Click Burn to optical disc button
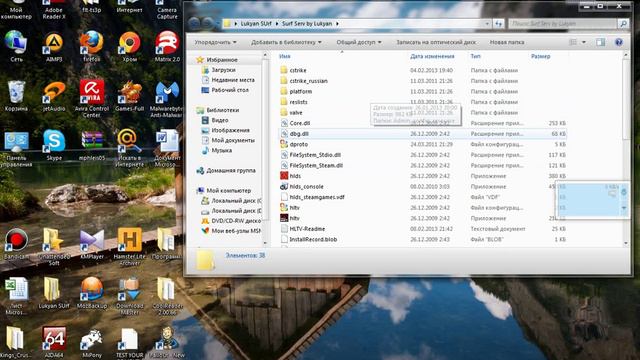Viewport: 640px width, 360px height. [x=436, y=42]
